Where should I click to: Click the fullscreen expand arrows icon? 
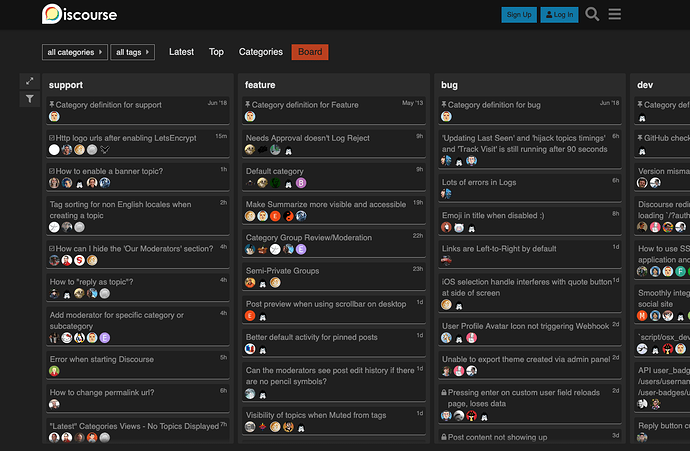[29, 81]
